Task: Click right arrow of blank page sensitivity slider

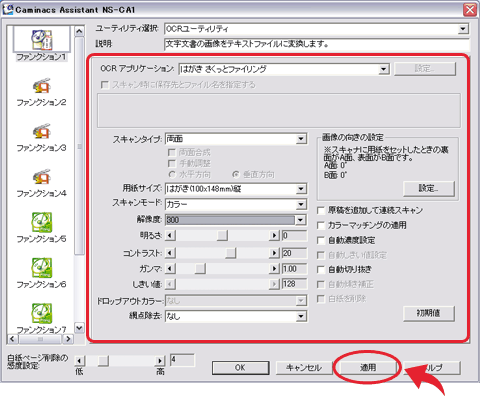Action: (x=160, y=361)
